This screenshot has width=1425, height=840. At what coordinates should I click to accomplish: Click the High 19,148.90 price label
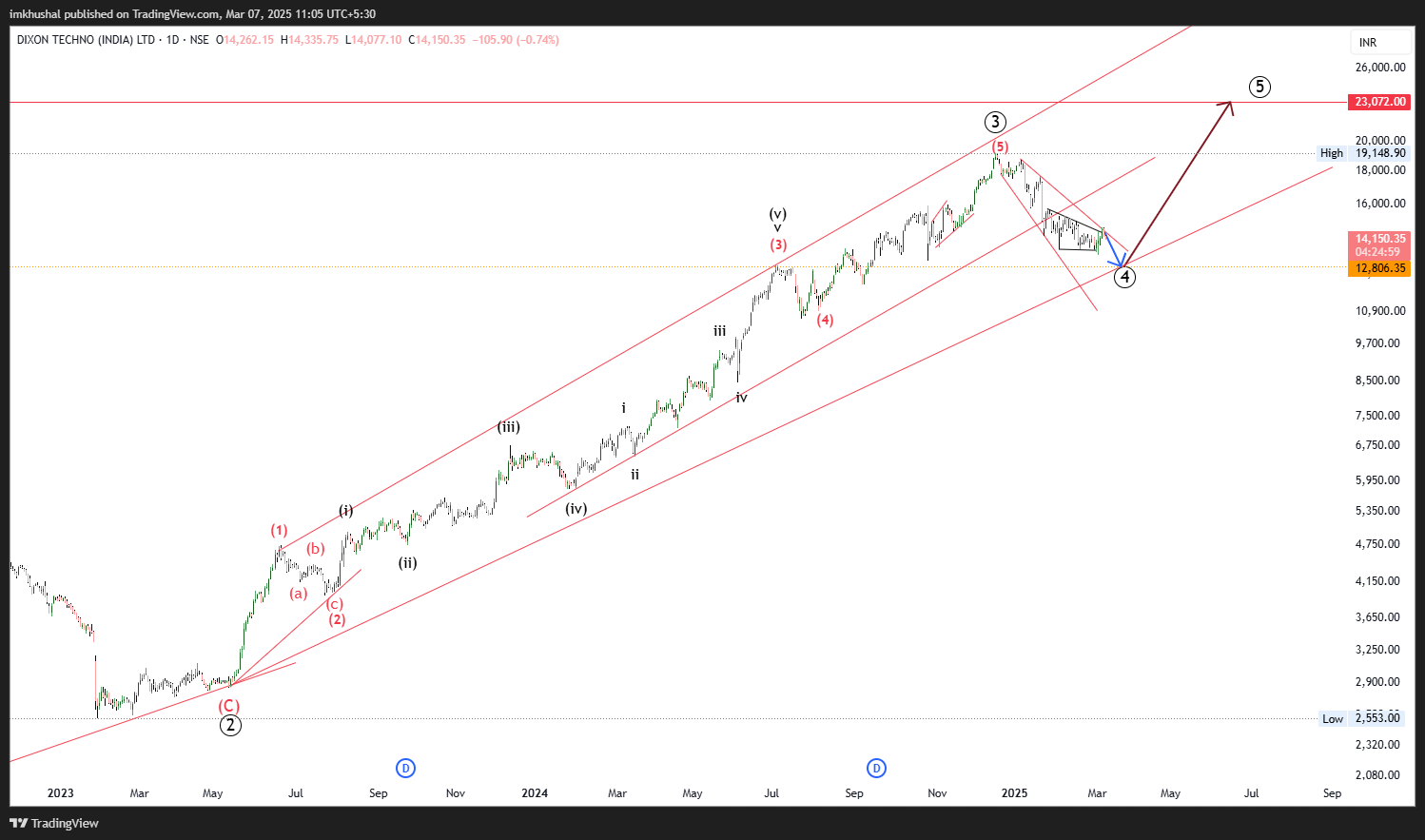pos(1362,153)
